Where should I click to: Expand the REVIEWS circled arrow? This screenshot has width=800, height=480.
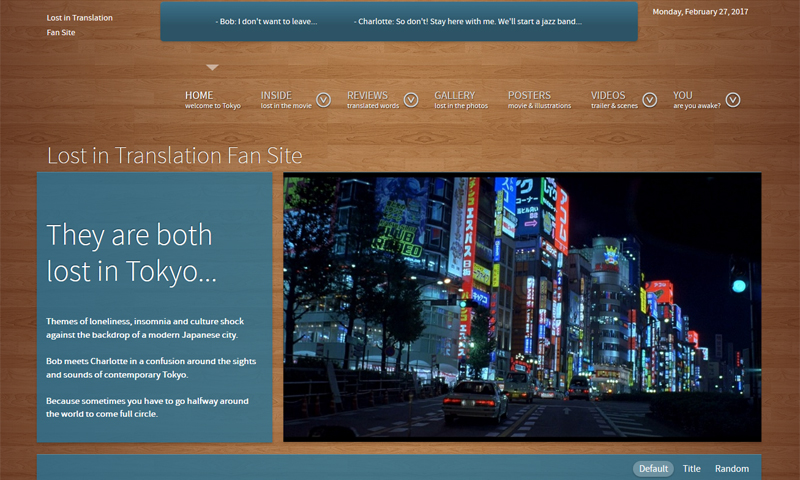[410, 100]
